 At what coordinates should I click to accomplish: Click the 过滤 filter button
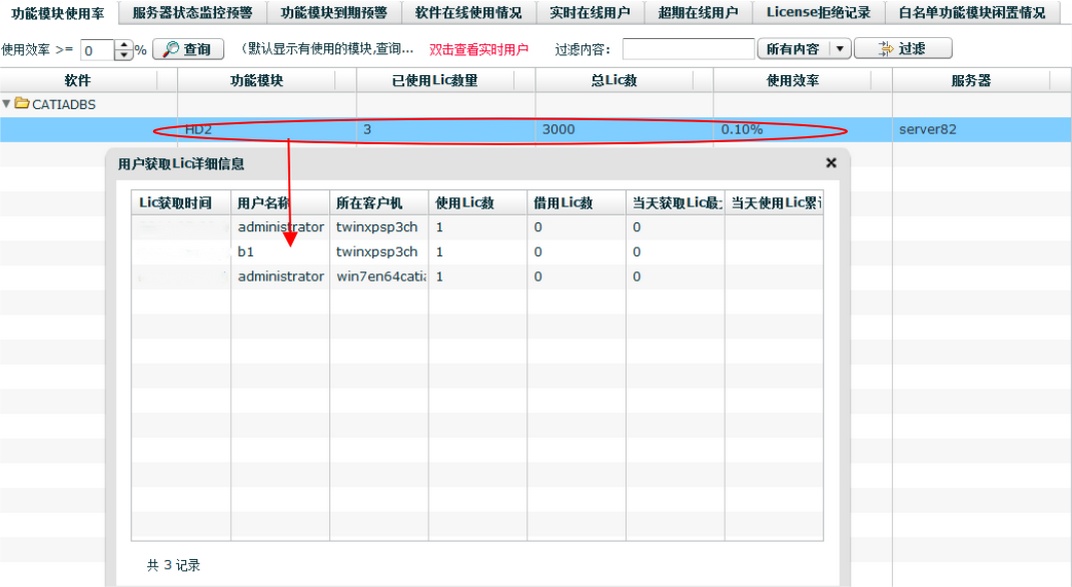[x=902, y=49]
